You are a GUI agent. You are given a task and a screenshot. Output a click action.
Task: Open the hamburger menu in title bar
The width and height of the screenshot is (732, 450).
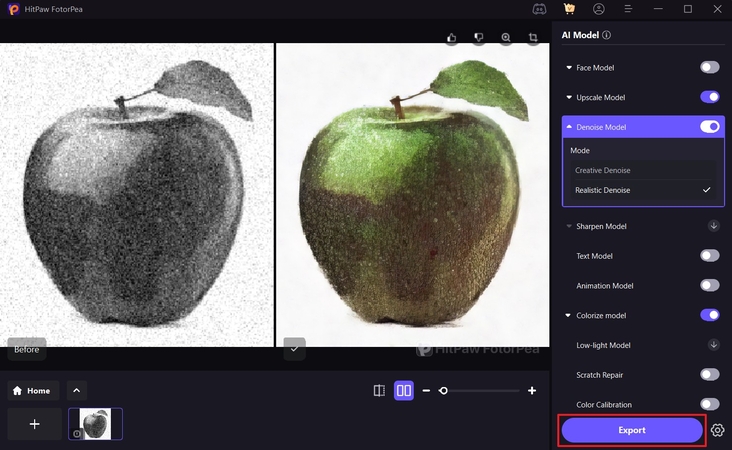coord(628,9)
